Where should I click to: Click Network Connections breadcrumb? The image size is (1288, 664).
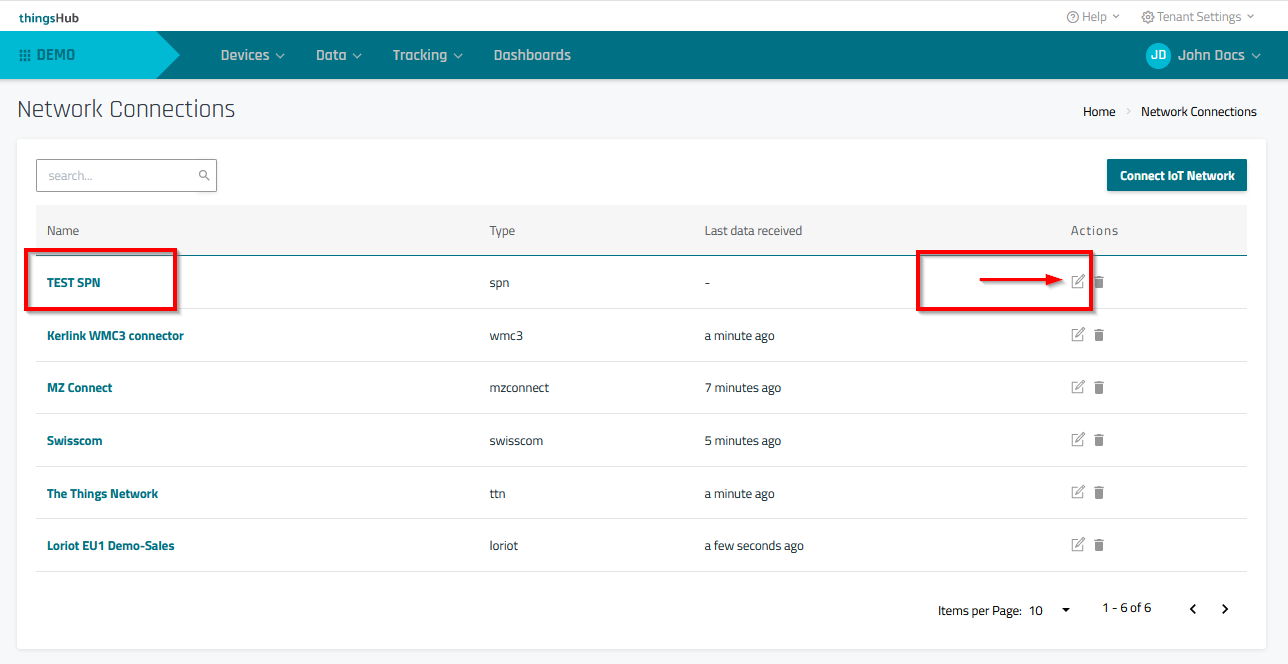pos(1199,112)
